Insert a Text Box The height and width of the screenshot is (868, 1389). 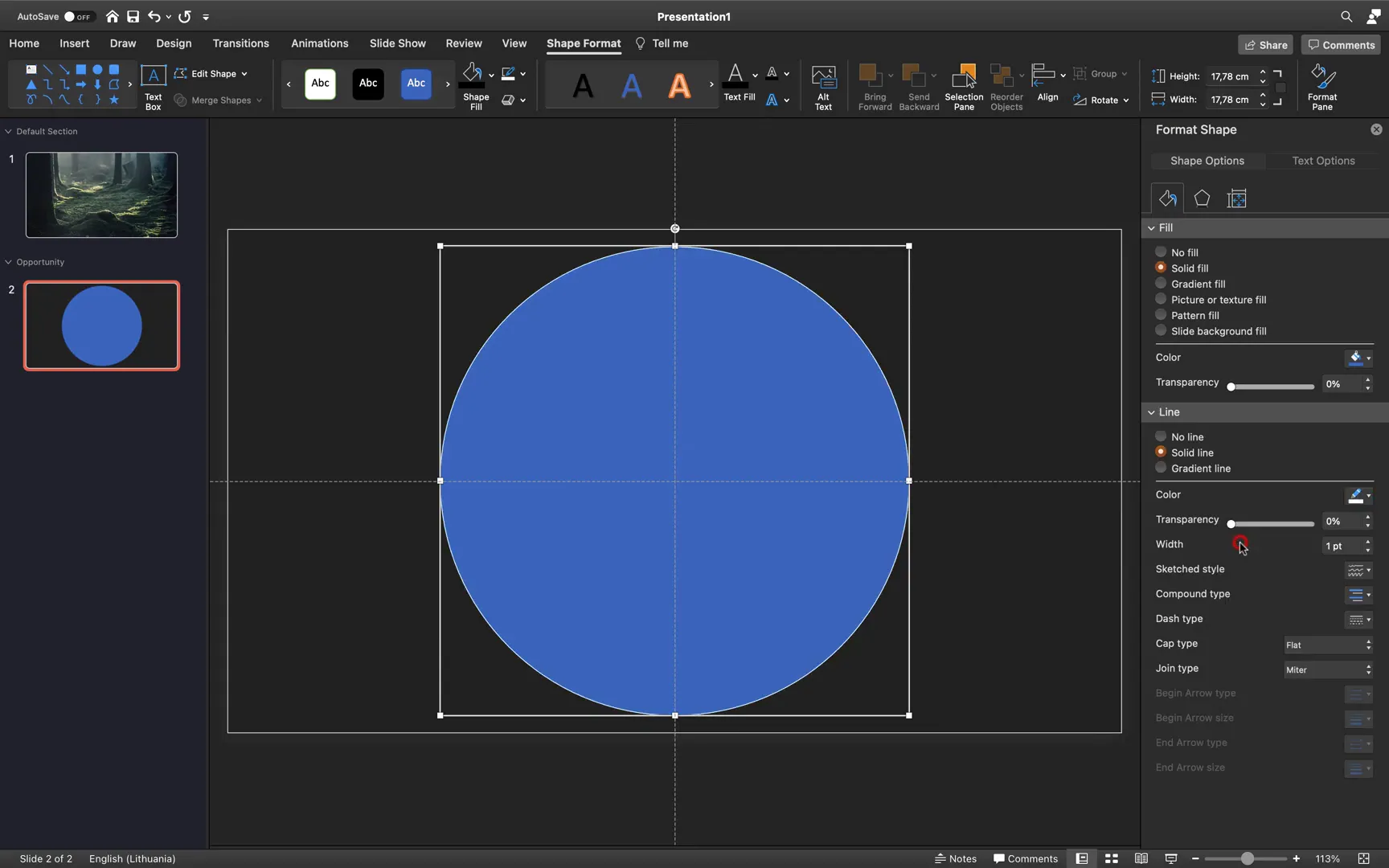click(x=153, y=87)
